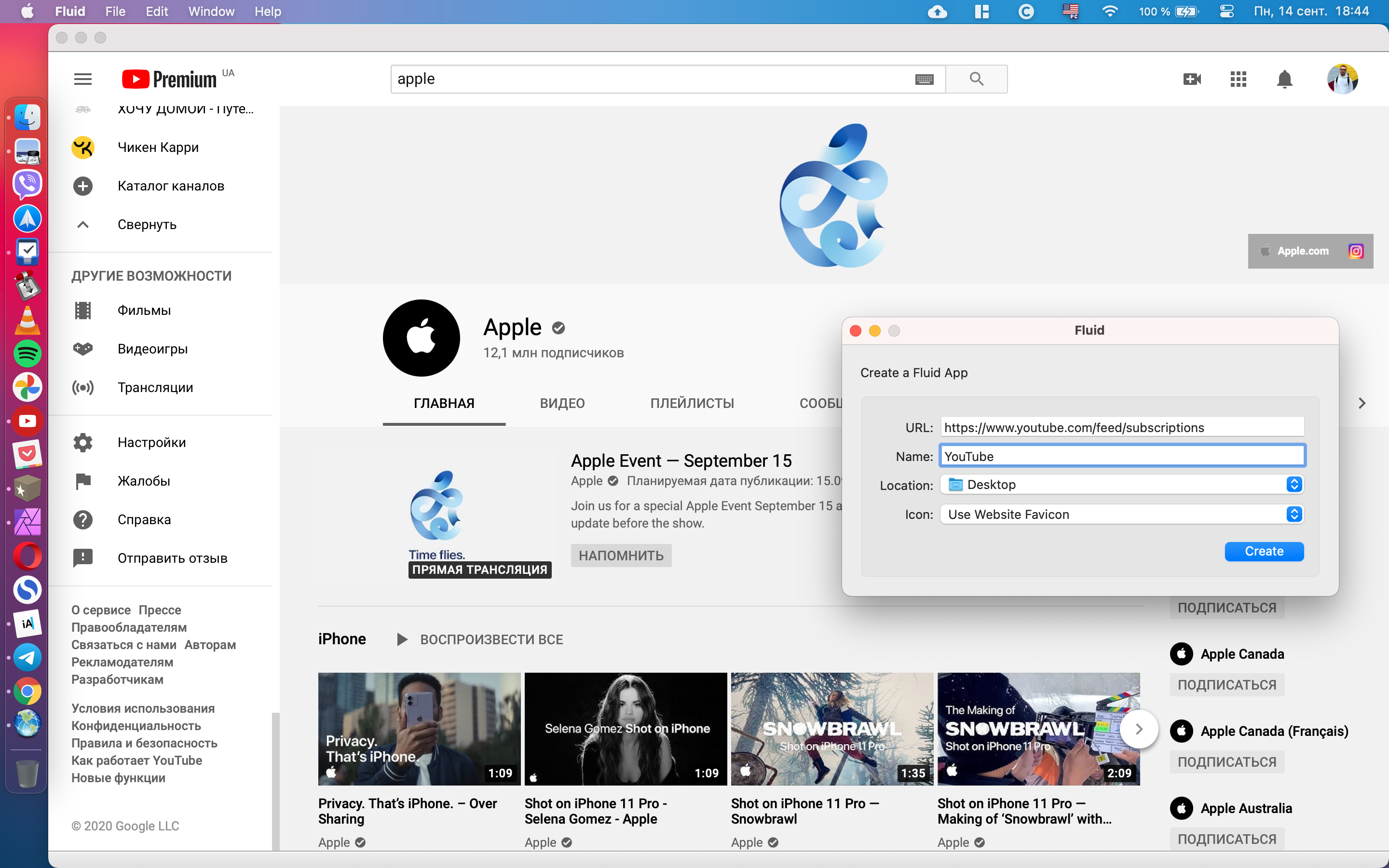Open the Trash in the Dock
This screenshot has height=868, width=1389.
click(x=27, y=774)
